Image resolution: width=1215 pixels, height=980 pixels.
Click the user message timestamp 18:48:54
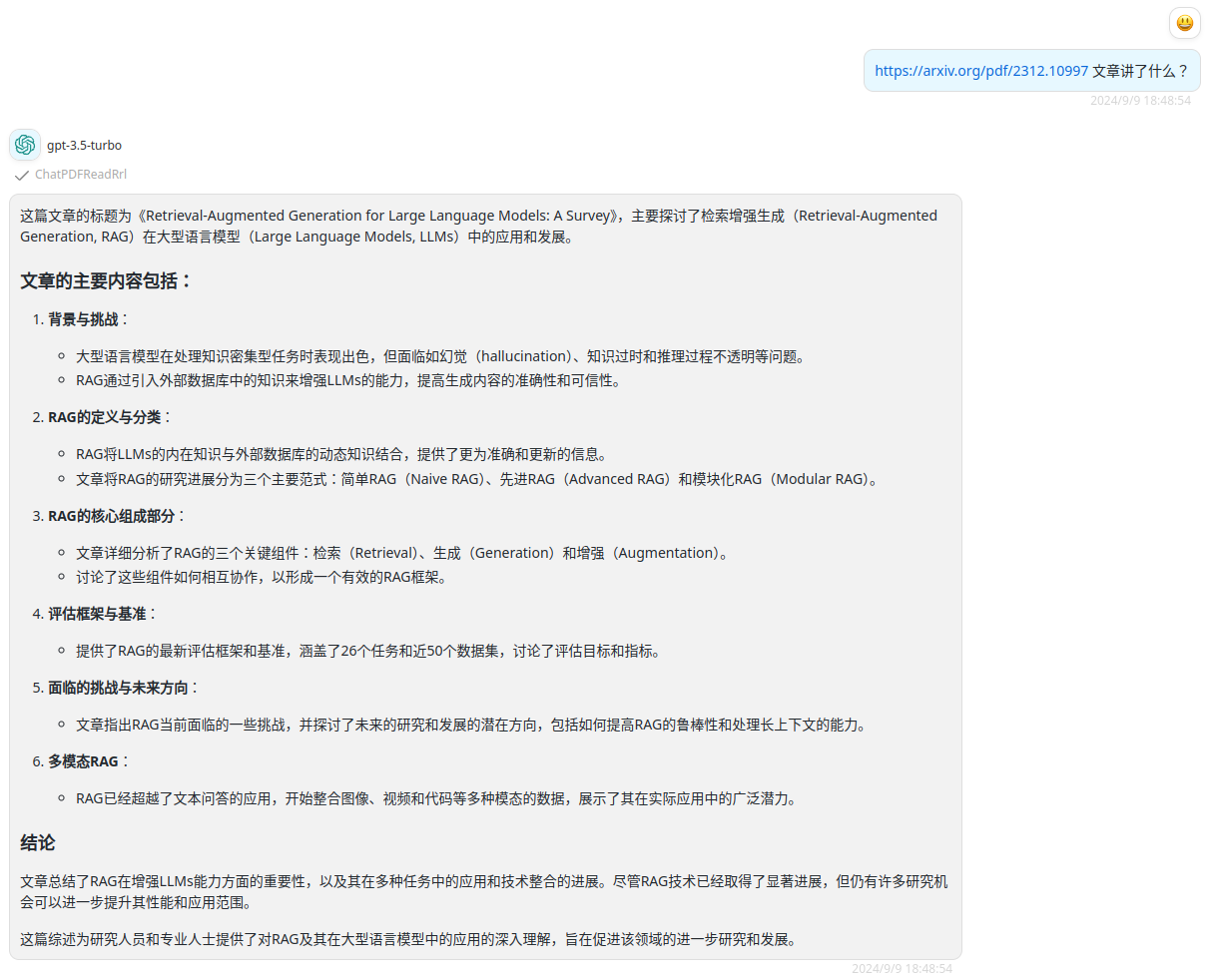pos(1140,101)
